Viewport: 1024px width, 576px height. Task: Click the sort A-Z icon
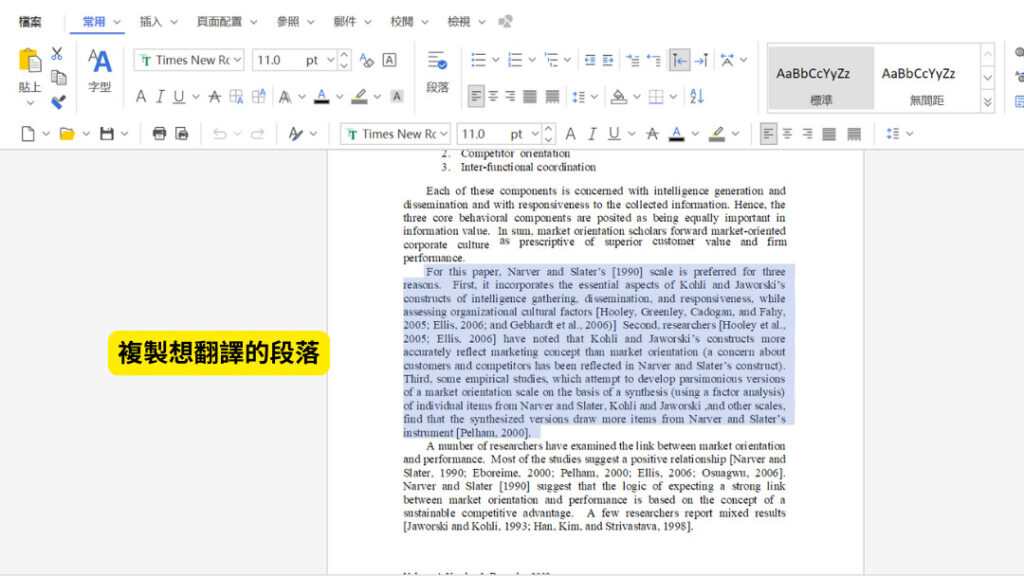(696, 97)
